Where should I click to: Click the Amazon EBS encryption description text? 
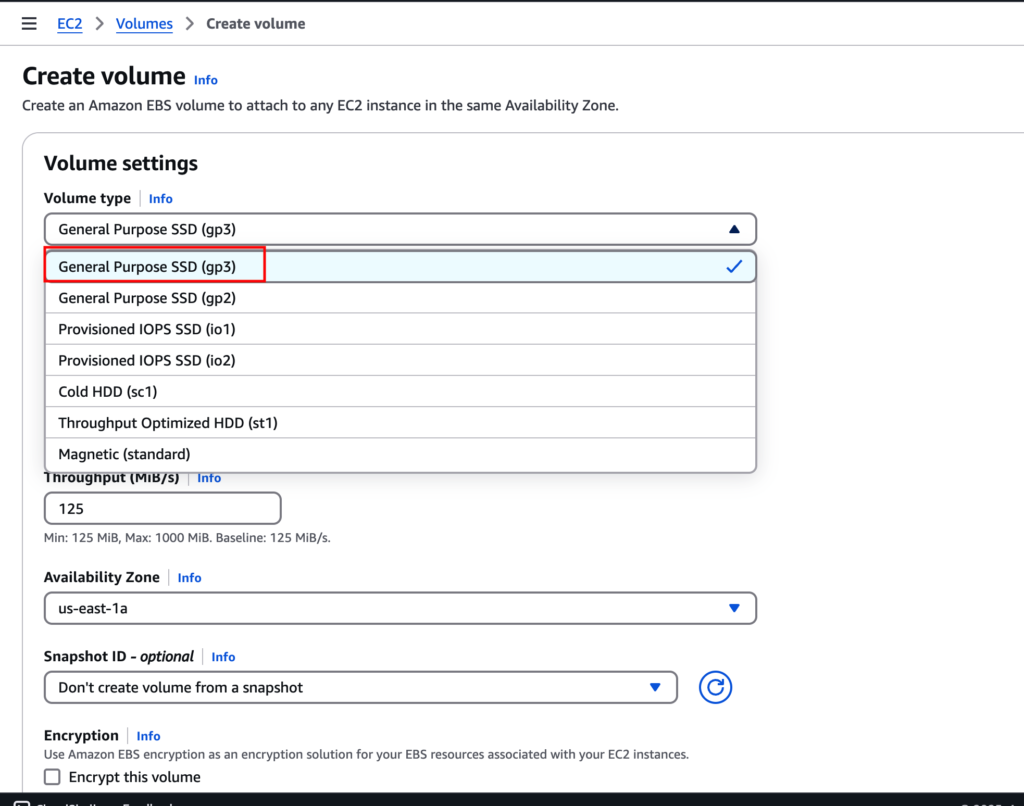[x=366, y=754]
